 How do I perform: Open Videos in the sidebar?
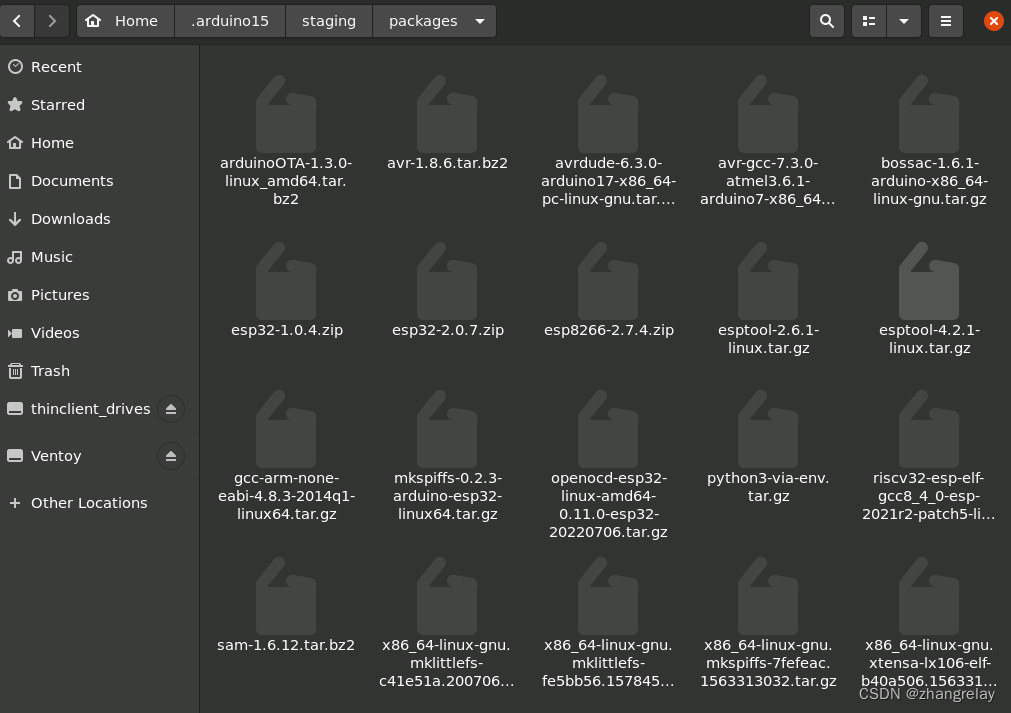tap(99, 333)
